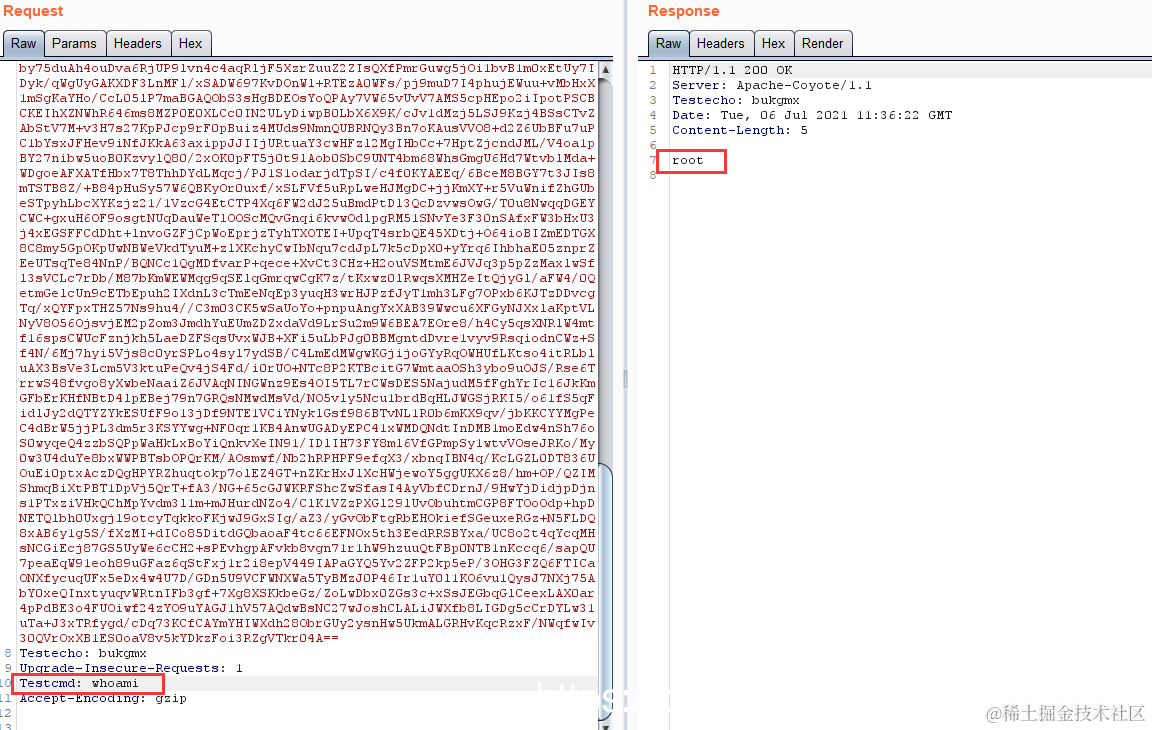
Task: Open the Response Headers tab
Action: coord(721,43)
